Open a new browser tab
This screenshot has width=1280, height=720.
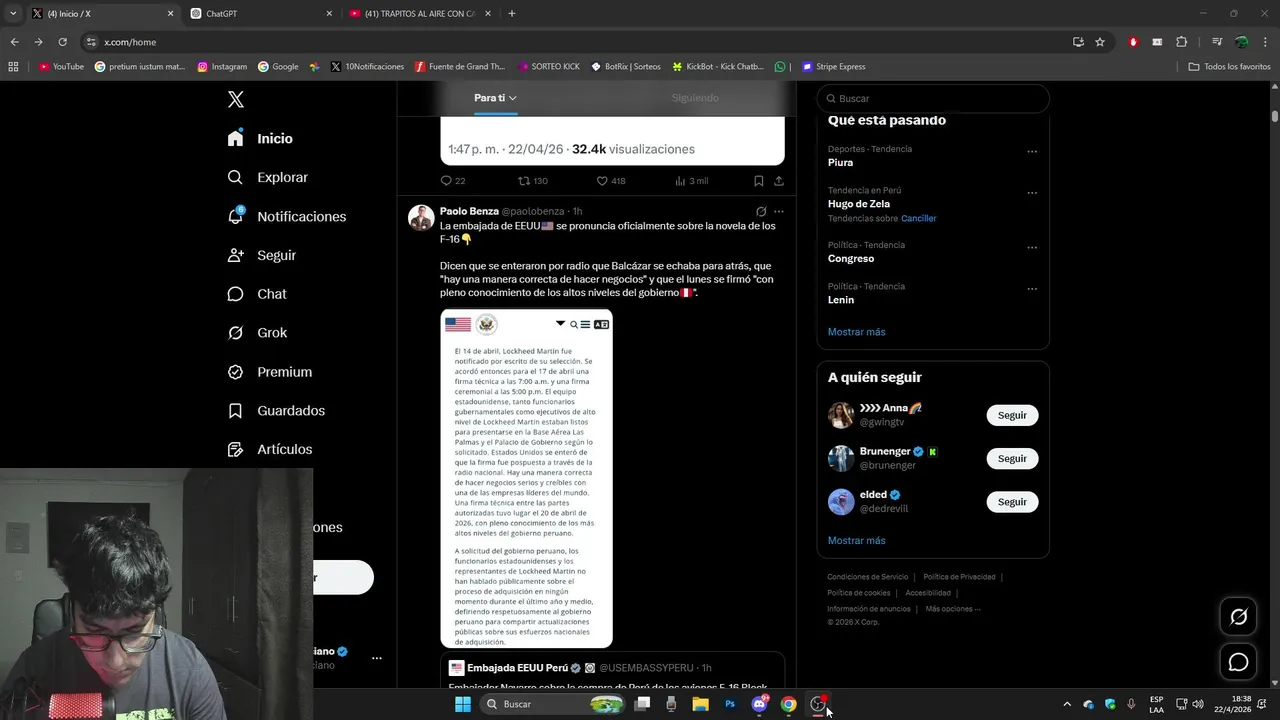tap(512, 14)
